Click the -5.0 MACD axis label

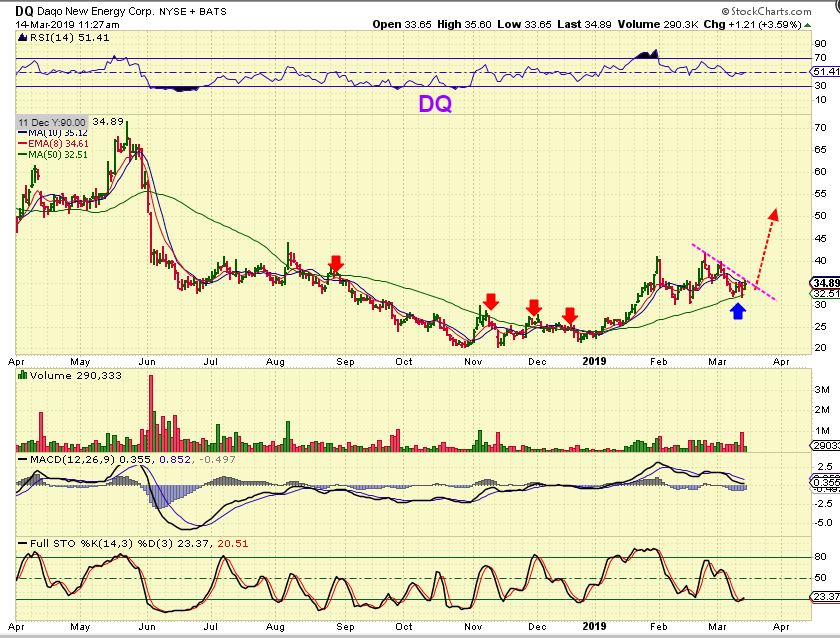coord(822,522)
